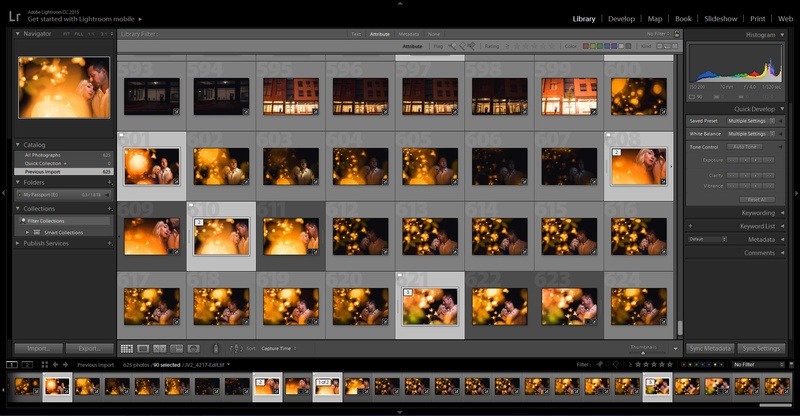Image resolution: width=800 pixels, height=416 pixels.
Task: Click the Sync Settings button
Action: click(761, 348)
